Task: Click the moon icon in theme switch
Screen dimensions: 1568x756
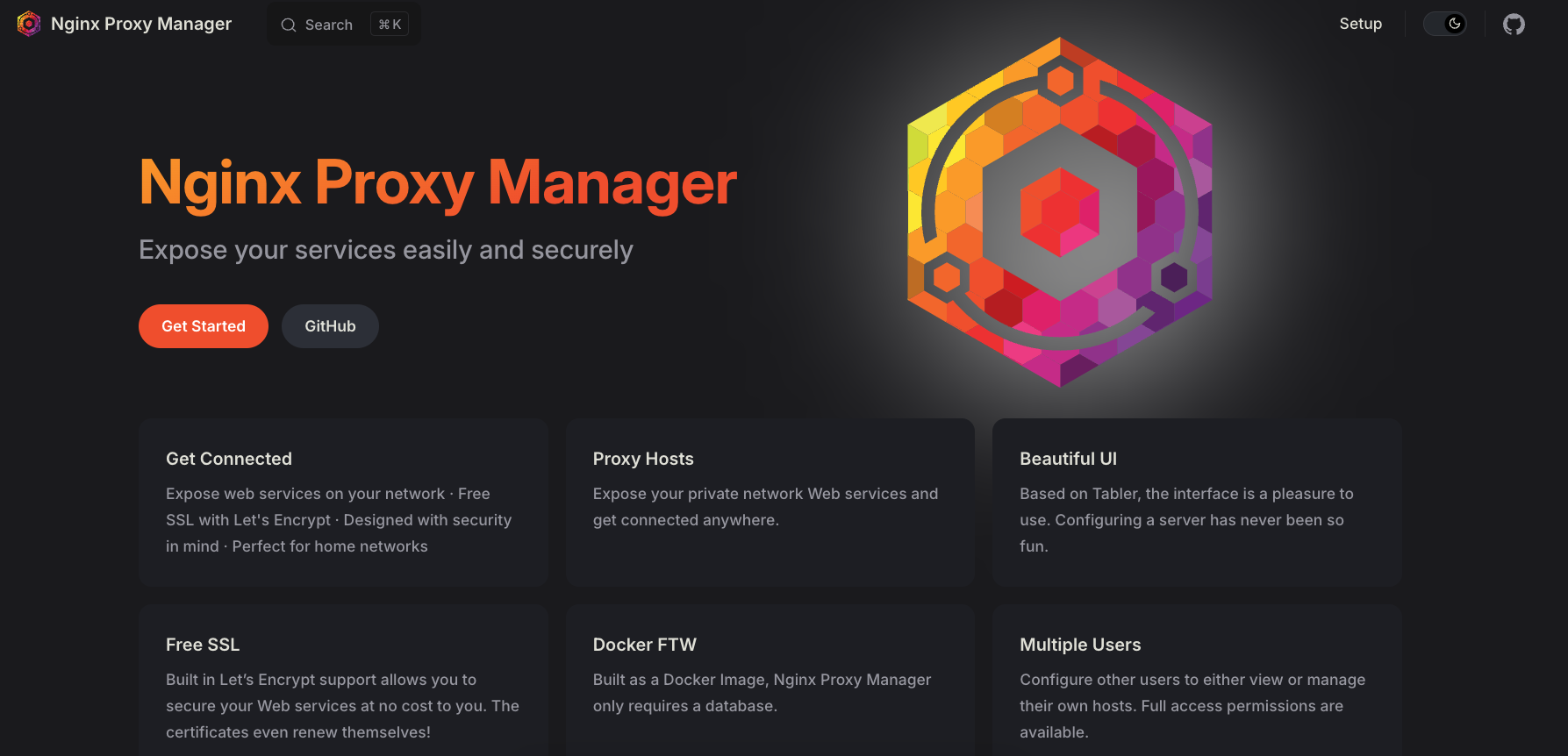Action: click(x=1454, y=24)
